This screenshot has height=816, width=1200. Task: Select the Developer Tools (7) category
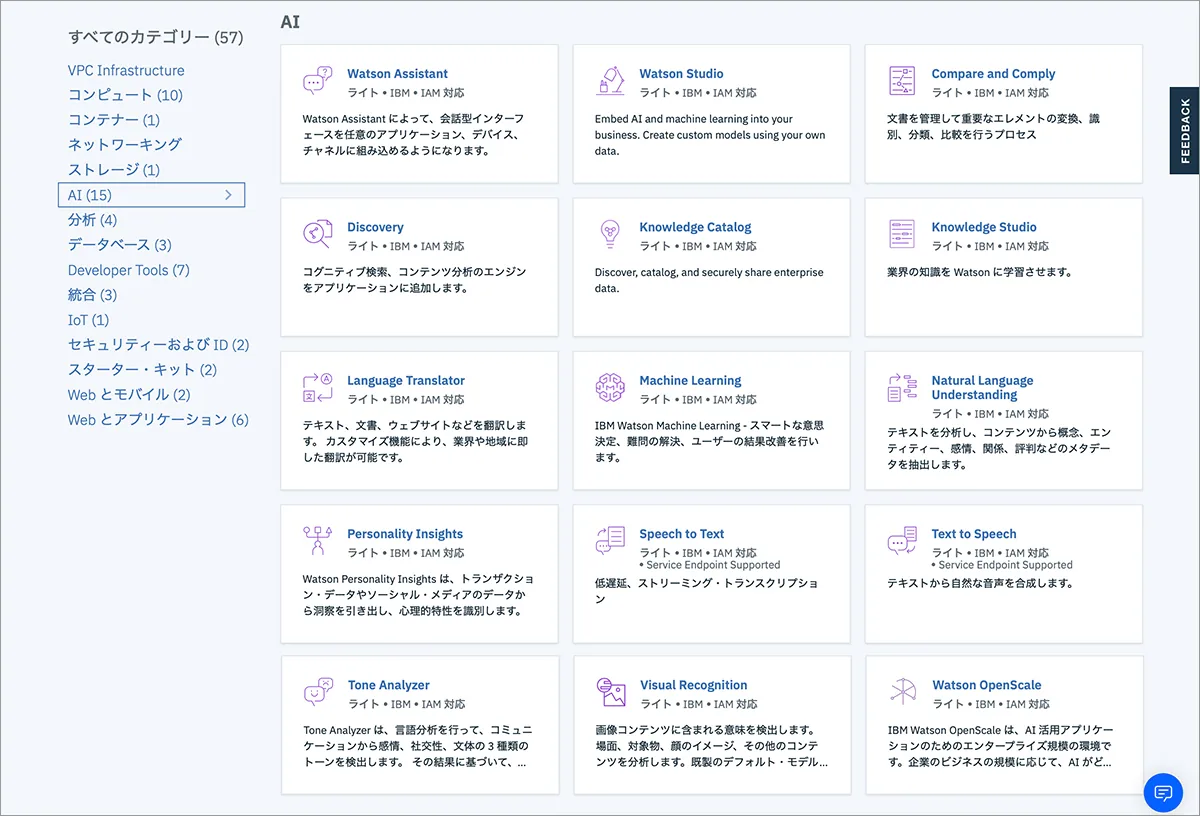(129, 270)
